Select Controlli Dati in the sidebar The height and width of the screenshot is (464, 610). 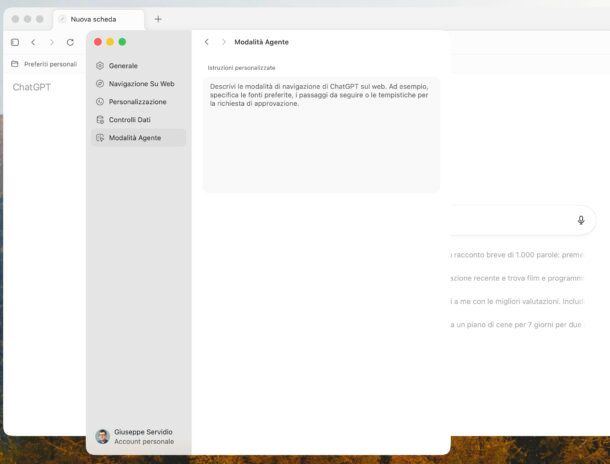pyautogui.click(x=131, y=120)
